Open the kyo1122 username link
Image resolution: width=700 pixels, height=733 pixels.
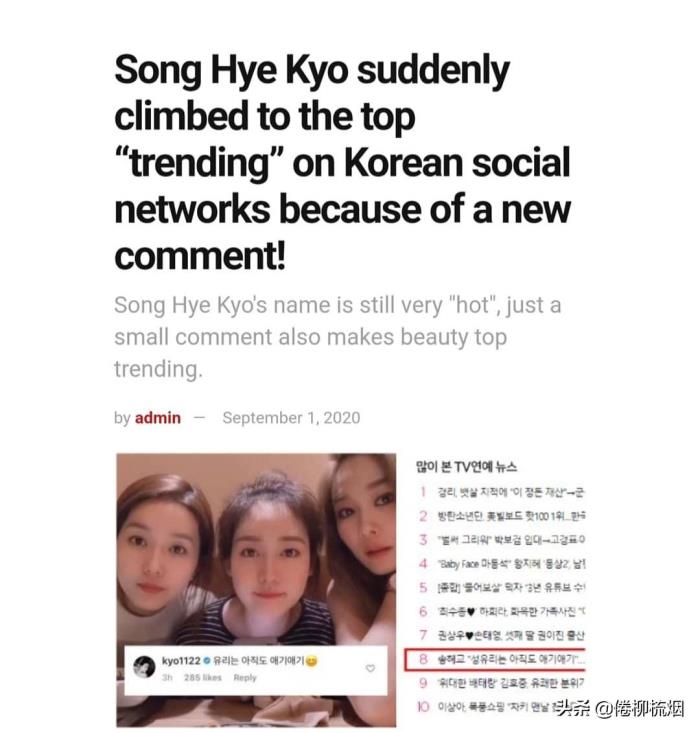tap(181, 661)
